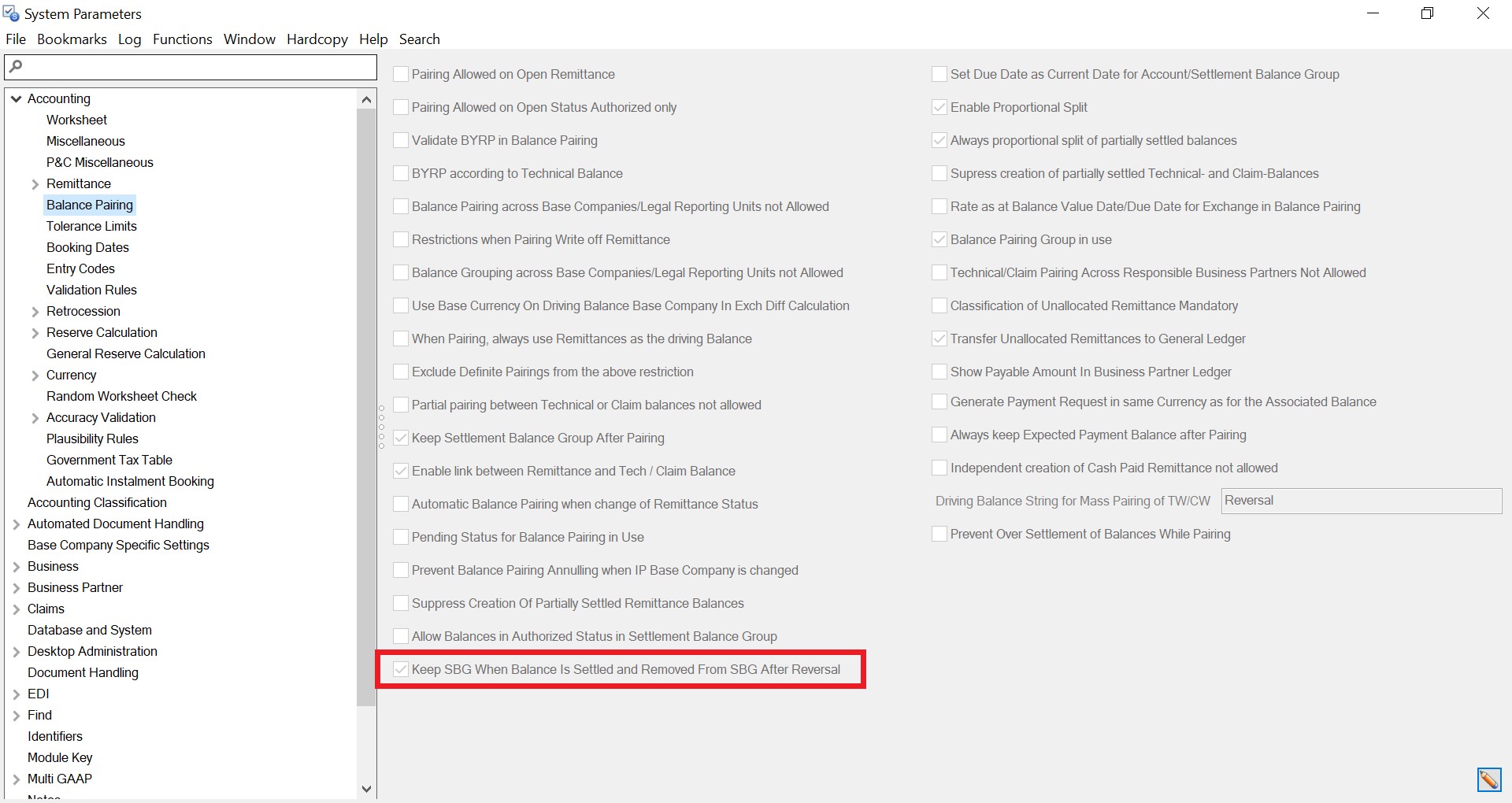Click the dotted splitter handle between the panels

coord(382,427)
